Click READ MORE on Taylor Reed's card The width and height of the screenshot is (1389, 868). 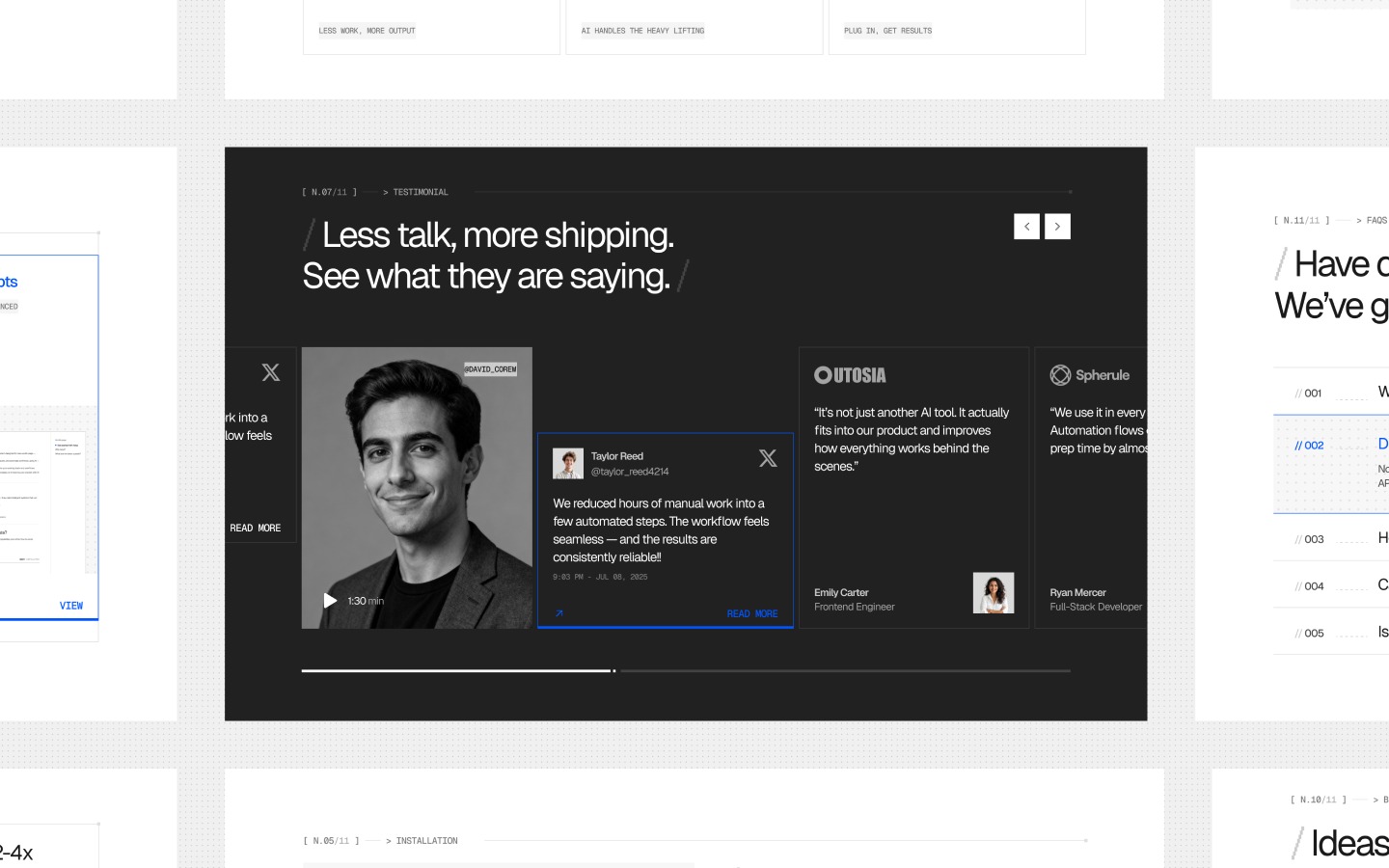tap(752, 613)
